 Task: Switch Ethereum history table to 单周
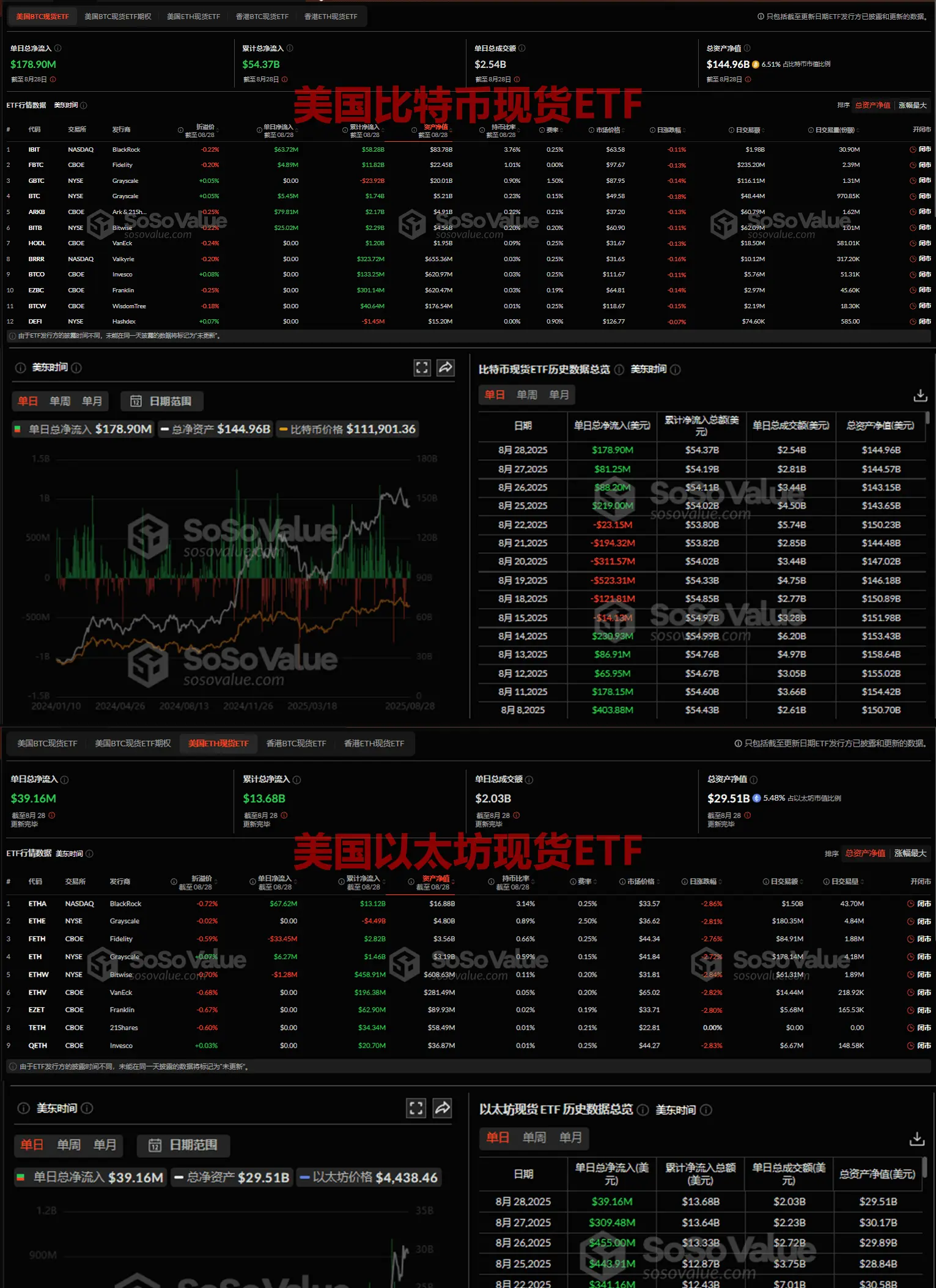pos(534,1138)
